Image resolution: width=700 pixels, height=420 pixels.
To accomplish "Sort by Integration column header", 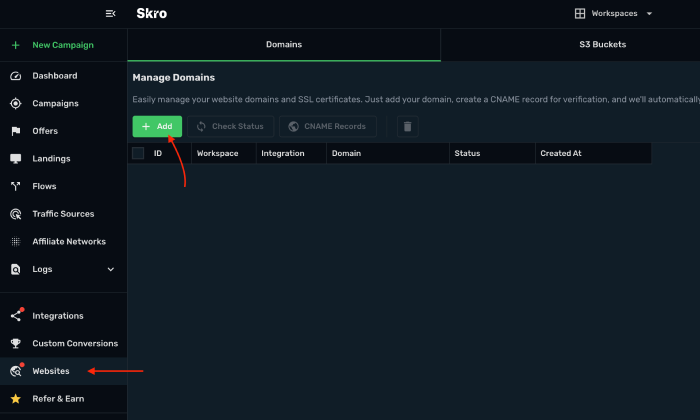I will point(283,154).
